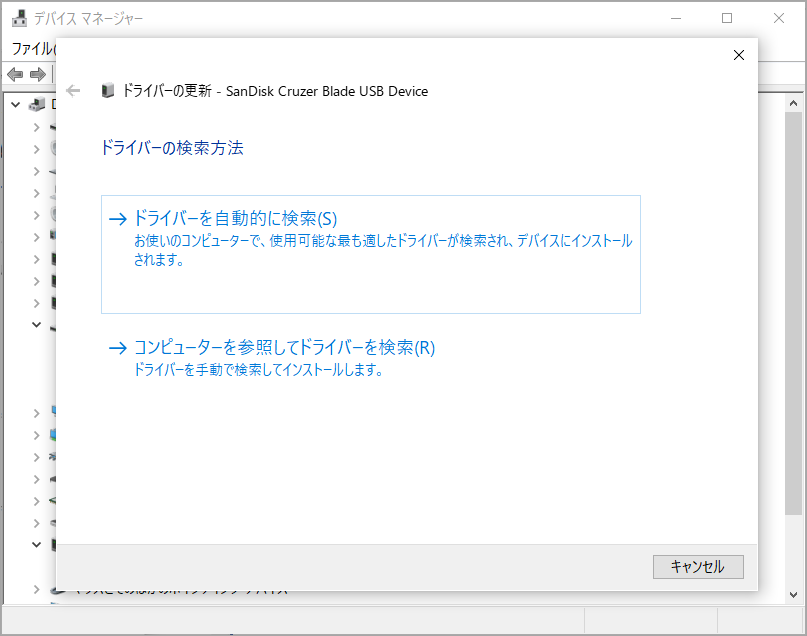Click the vertical scrollbar thumb in Device Manager

pyautogui.click(x=793, y=313)
